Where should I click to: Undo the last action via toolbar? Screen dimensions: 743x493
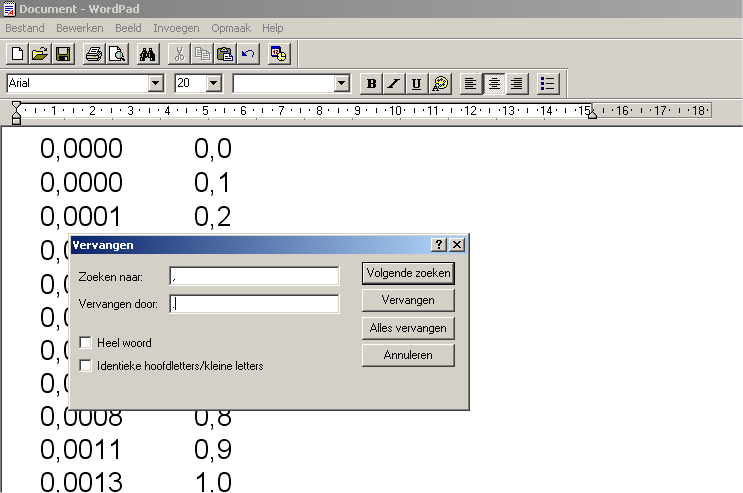[x=248, y=54]
